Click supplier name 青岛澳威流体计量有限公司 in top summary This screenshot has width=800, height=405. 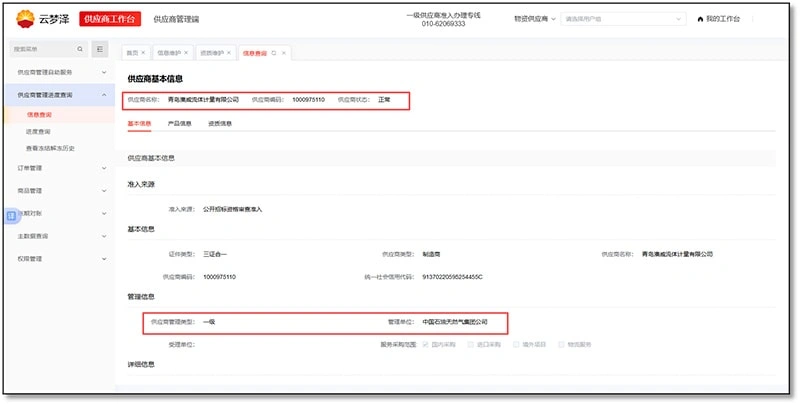pos(204,99)
